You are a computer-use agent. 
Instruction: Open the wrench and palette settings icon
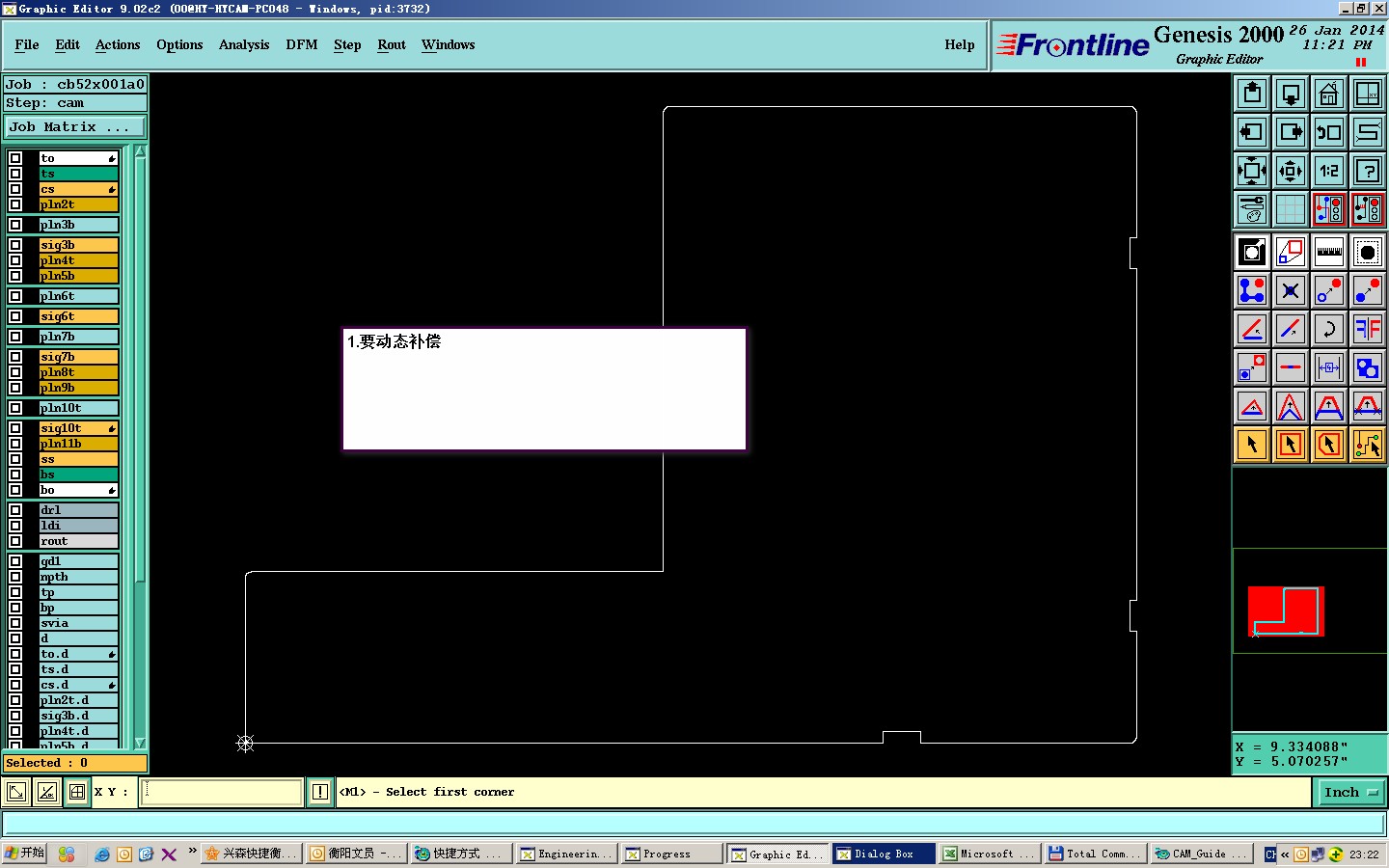1252,209
